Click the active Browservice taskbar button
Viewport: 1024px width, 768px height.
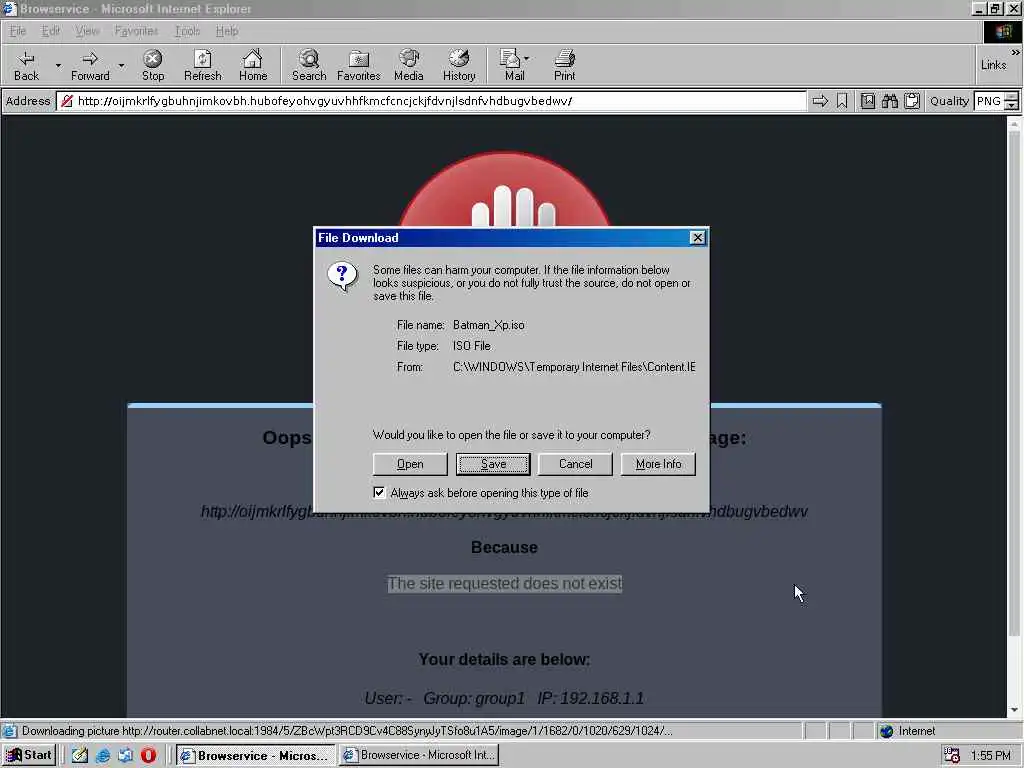point(255,756)
